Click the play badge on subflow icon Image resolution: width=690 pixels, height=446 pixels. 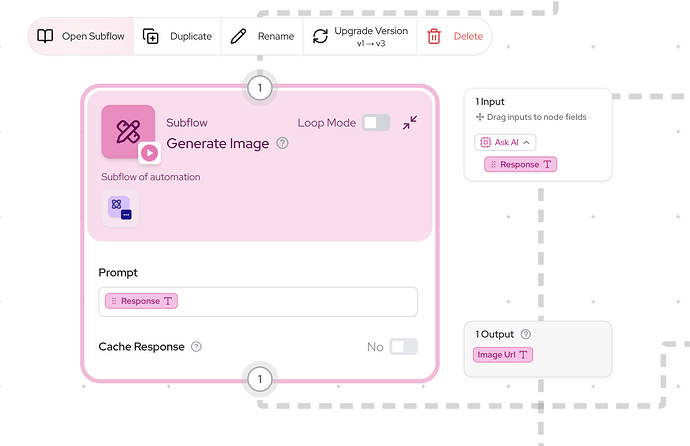click(150, 153)
